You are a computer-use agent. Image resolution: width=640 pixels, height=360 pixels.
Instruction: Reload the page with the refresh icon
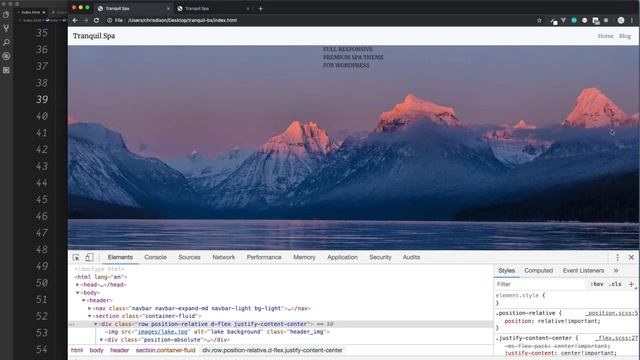click(x=96, y=20)
